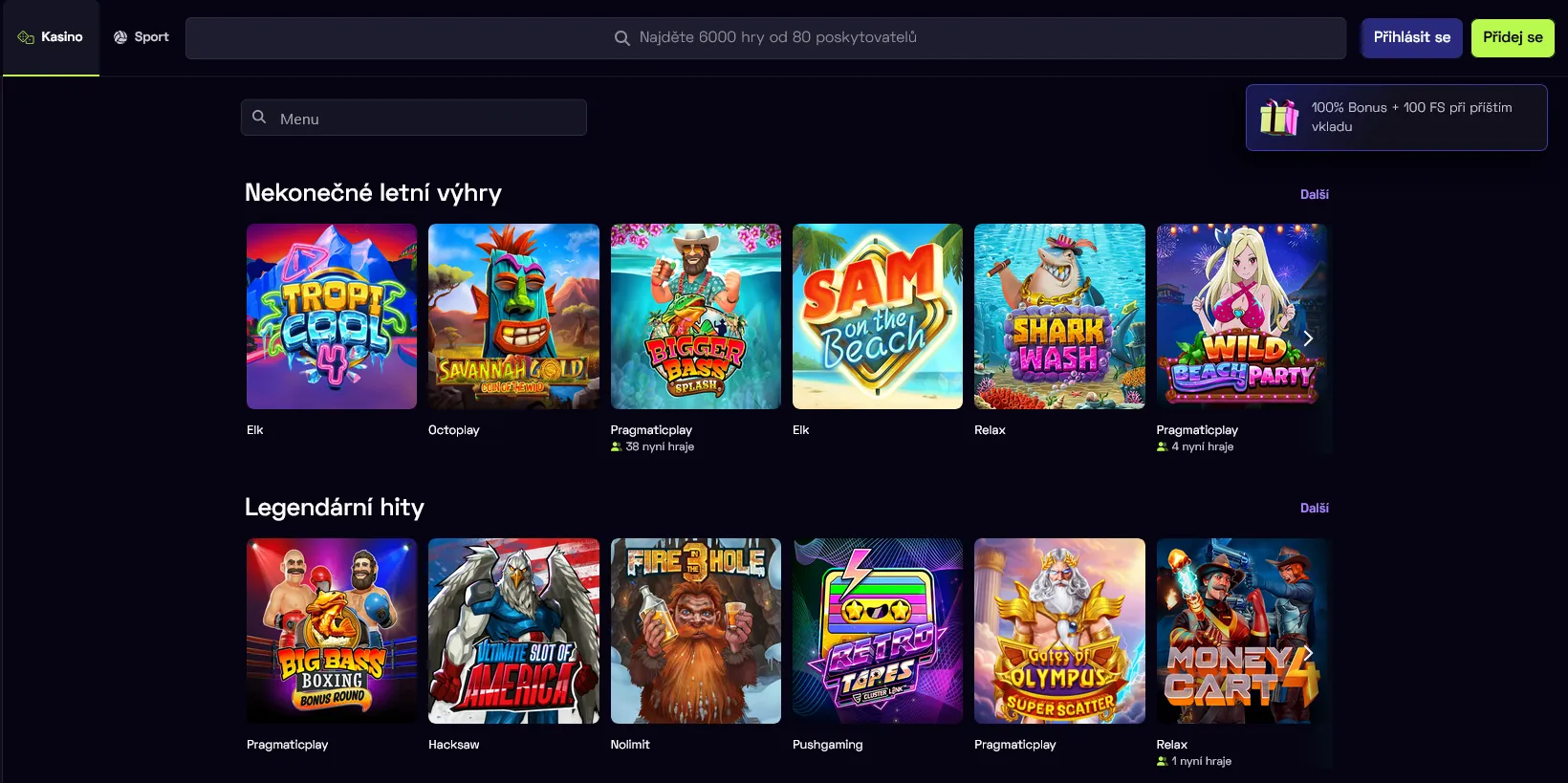The height and width of the screenshot is (783, 1568).
Task: Switch to the Sport tab
Action: (142, 37)
